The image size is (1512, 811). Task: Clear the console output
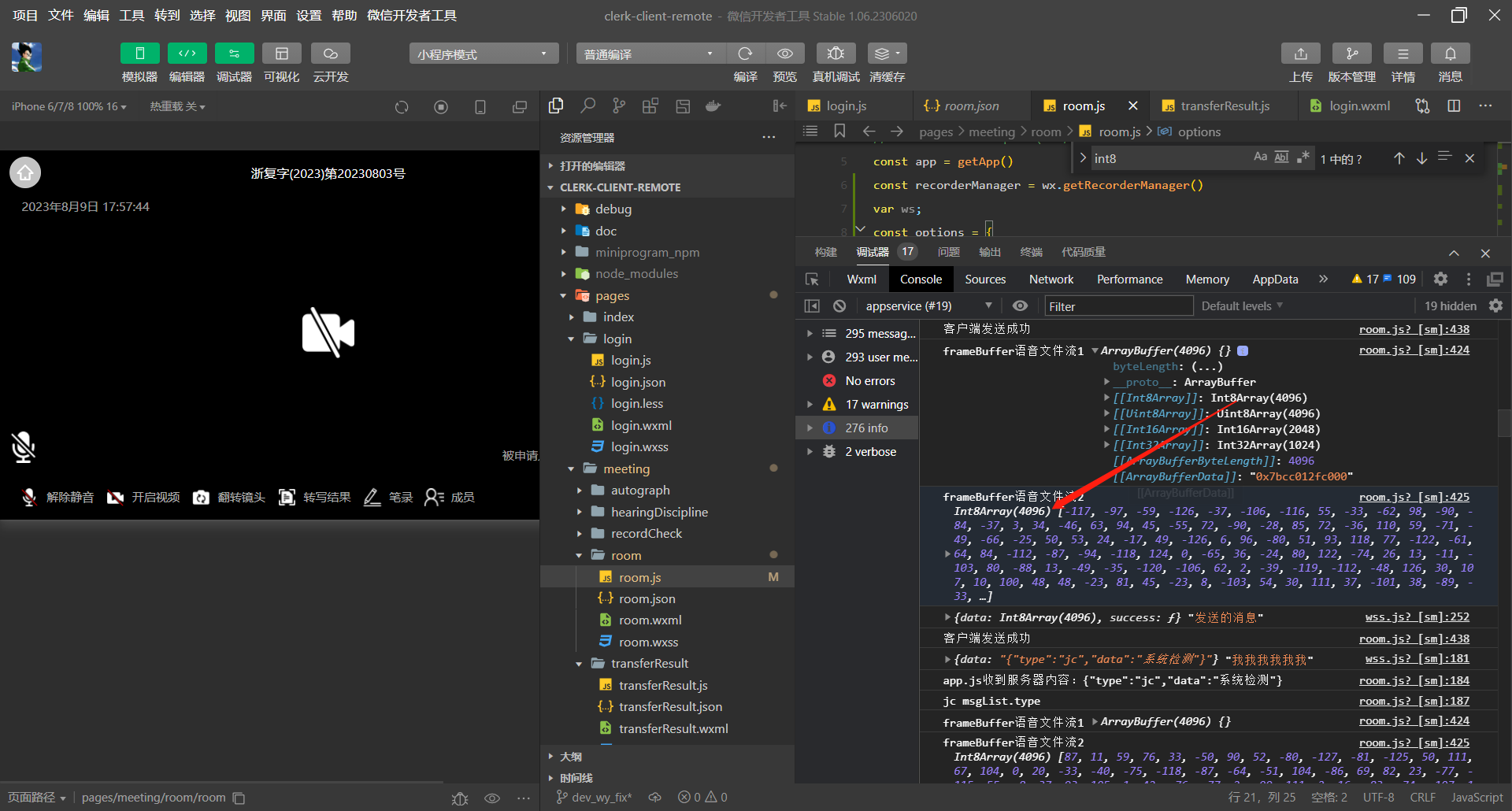[839, 306]
